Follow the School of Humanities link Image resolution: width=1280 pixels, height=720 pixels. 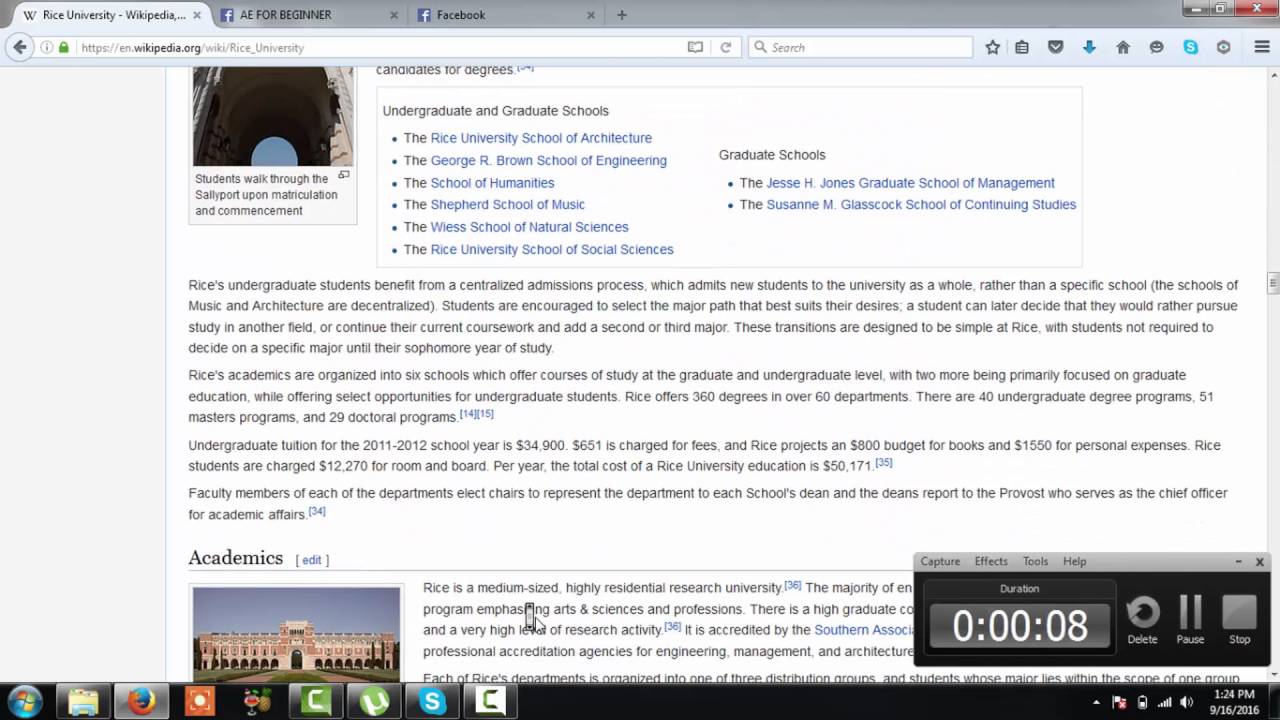tap(492, 183)
